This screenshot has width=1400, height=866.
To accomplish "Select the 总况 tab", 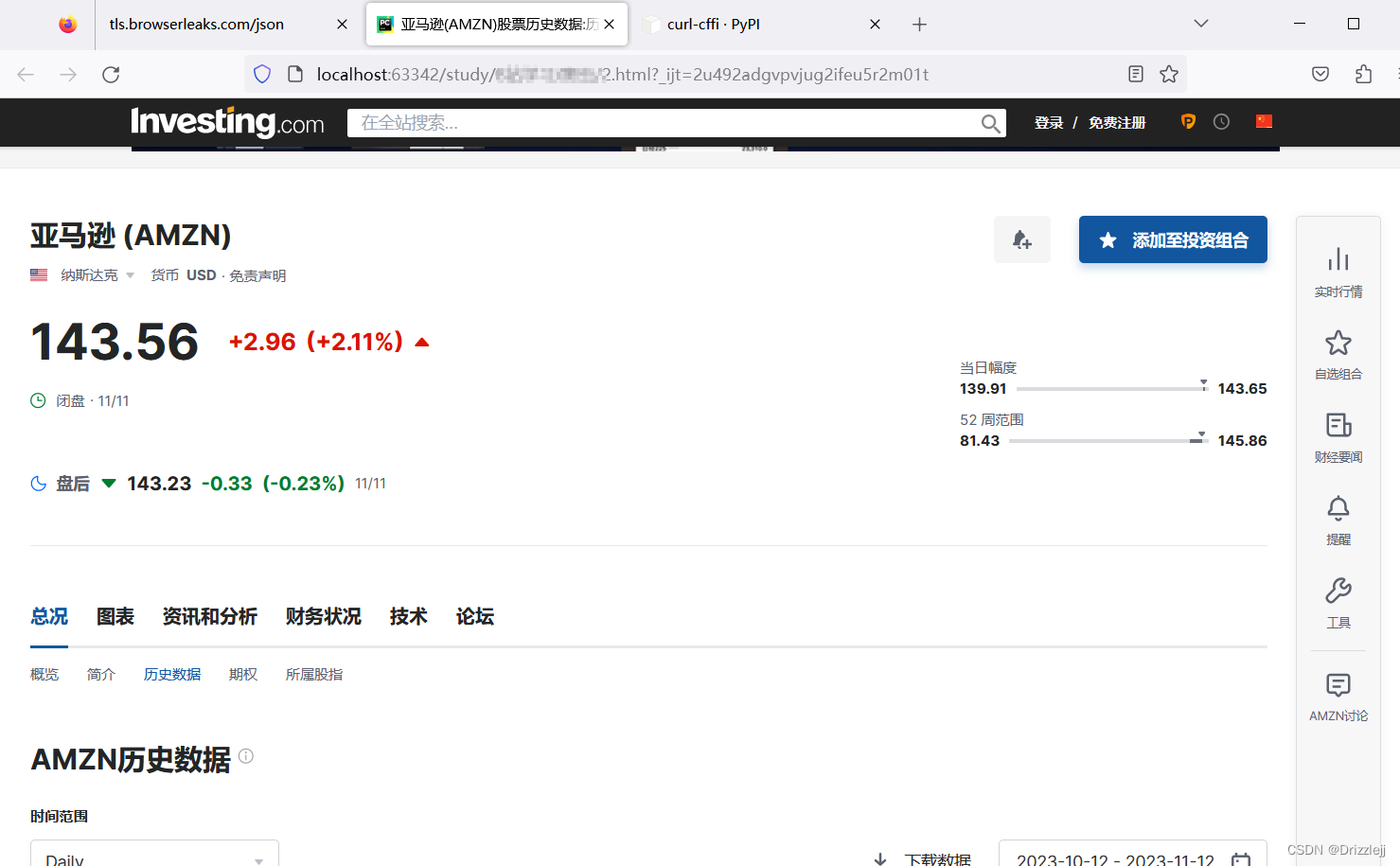I will click(x=49, y=616).
